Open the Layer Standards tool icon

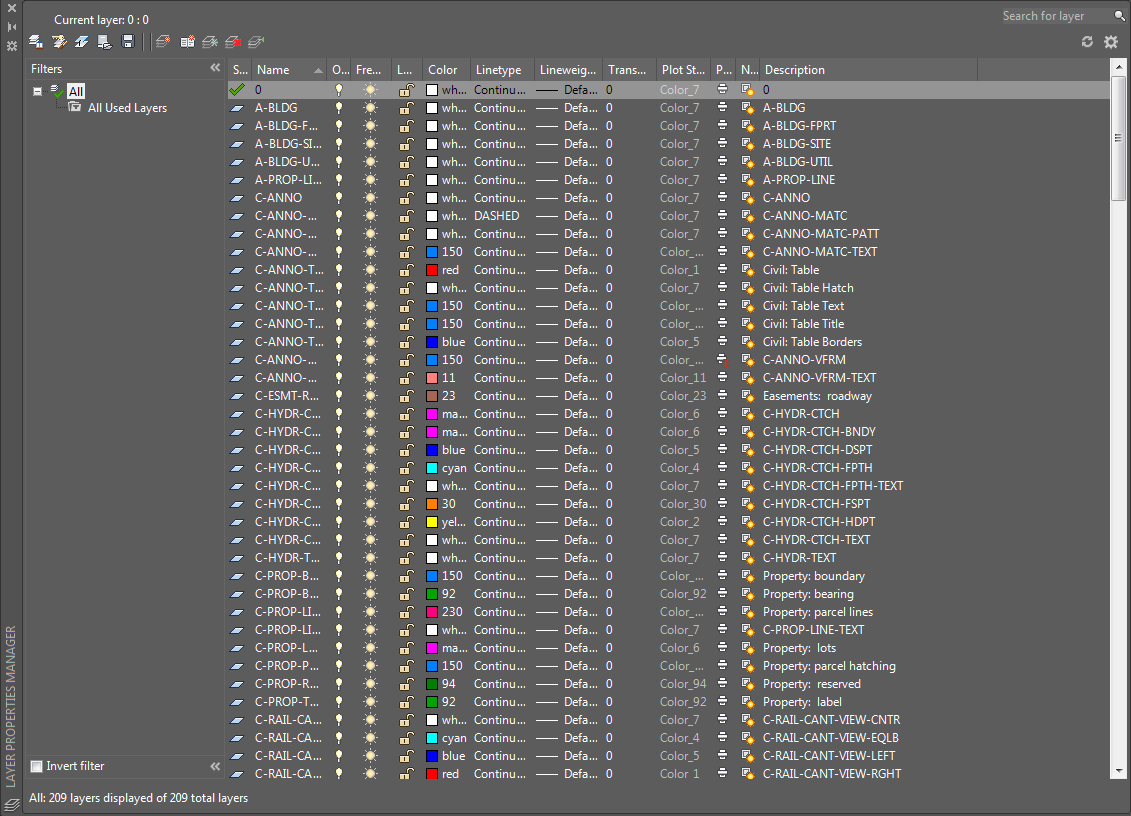(35, 42)
